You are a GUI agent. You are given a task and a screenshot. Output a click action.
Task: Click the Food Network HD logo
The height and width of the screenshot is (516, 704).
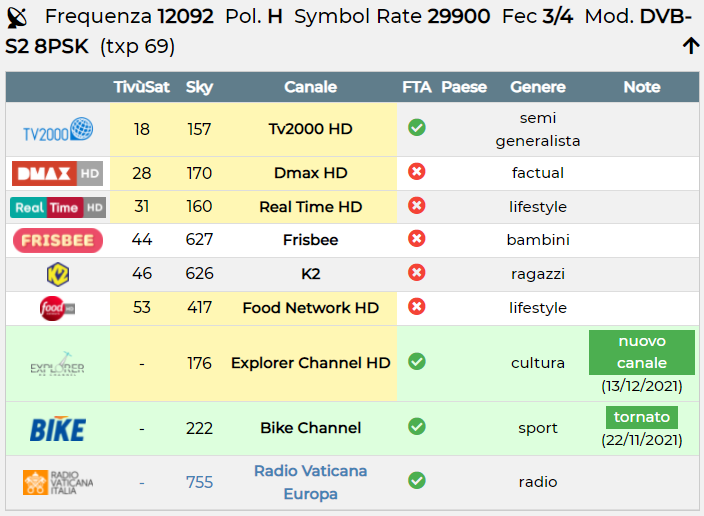tap(57, 308)
